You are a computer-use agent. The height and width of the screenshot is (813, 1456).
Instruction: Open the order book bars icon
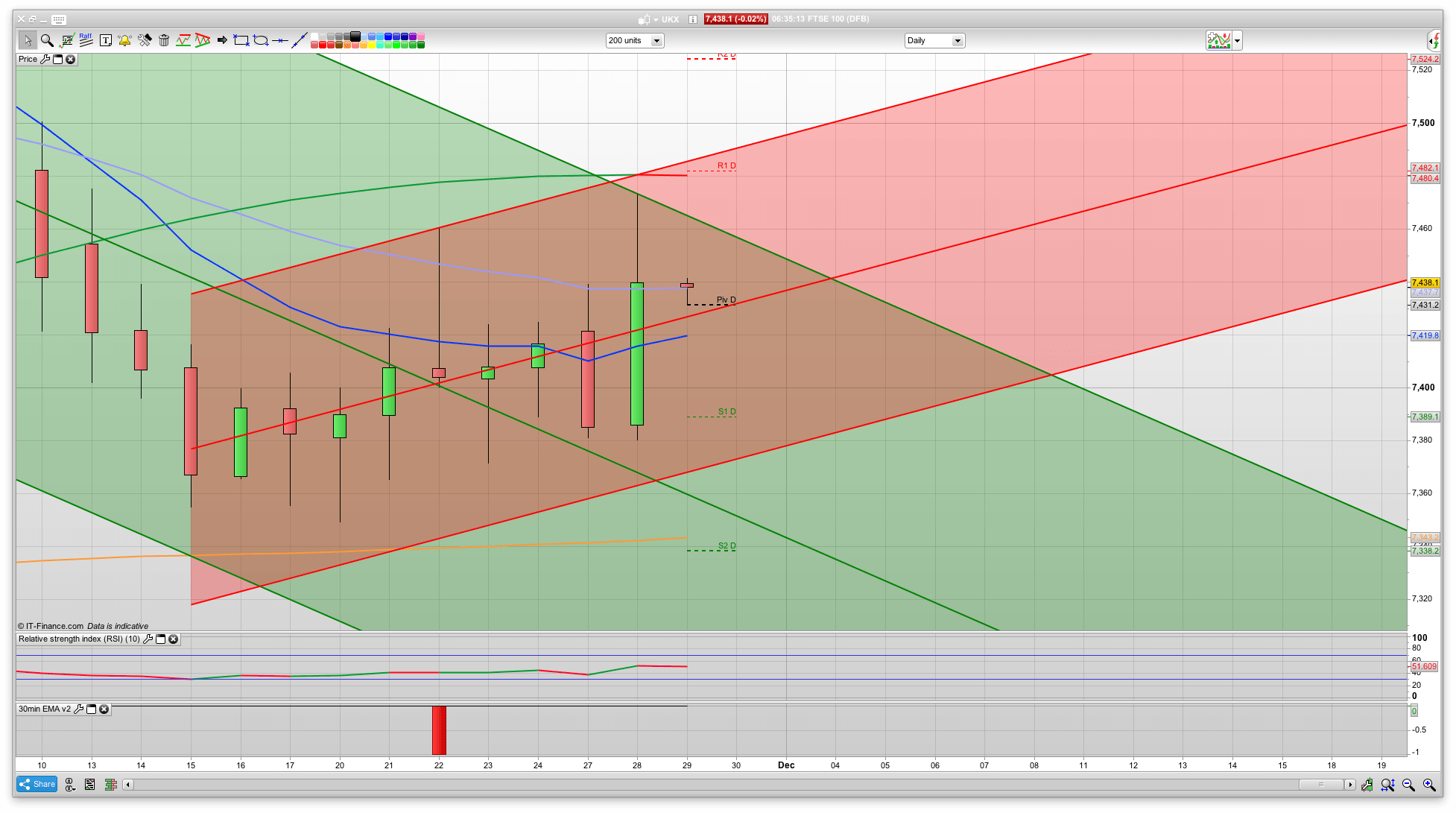pyautogui.click(x=110, y=784)
